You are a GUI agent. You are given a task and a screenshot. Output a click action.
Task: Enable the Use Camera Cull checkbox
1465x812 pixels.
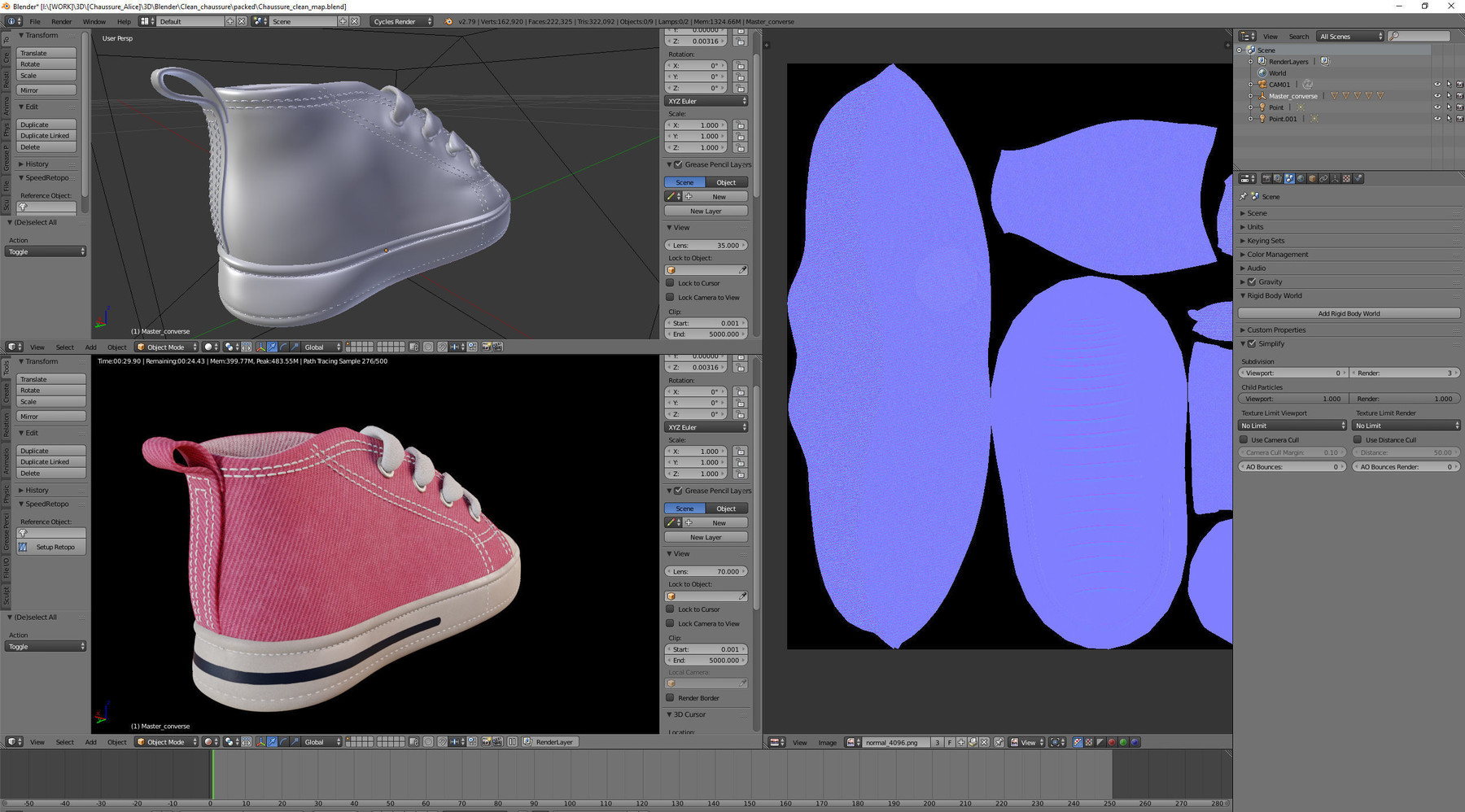[1244, 440]
